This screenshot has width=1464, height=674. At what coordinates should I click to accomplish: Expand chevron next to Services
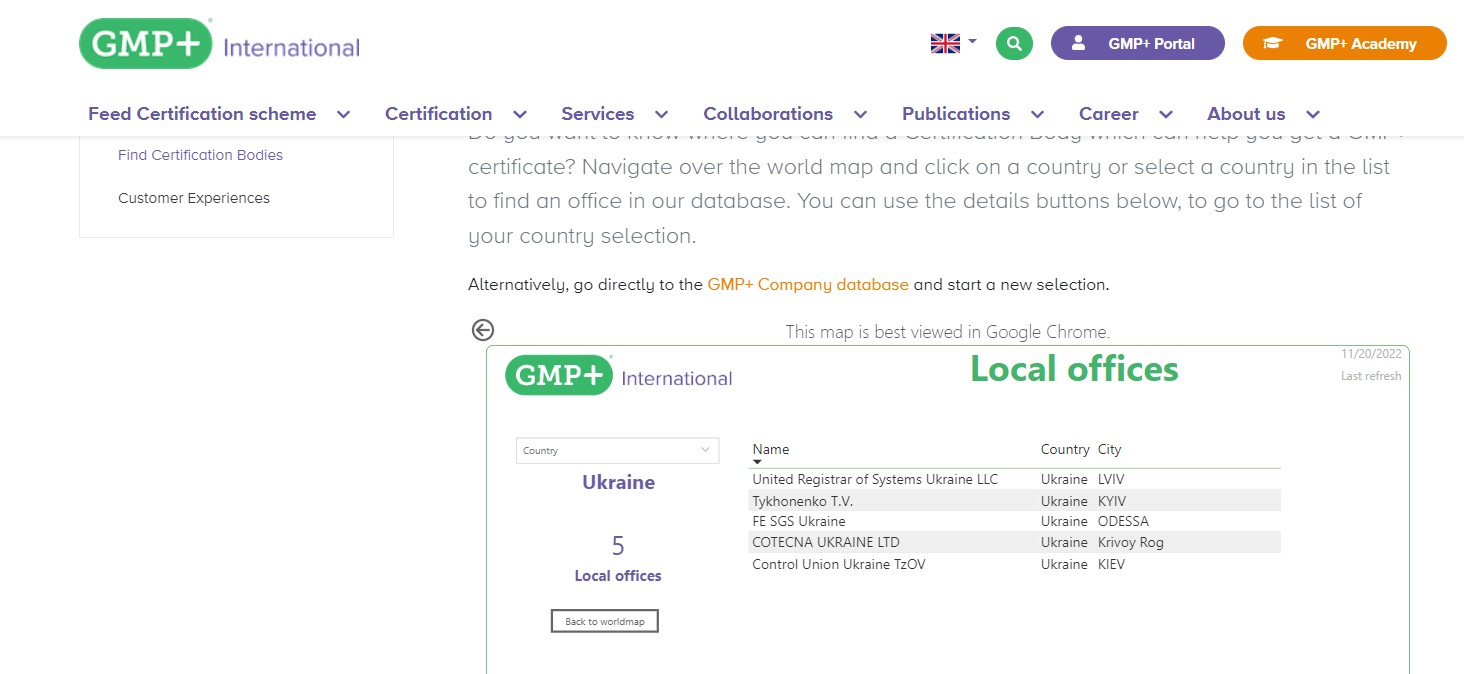[661, 115]
